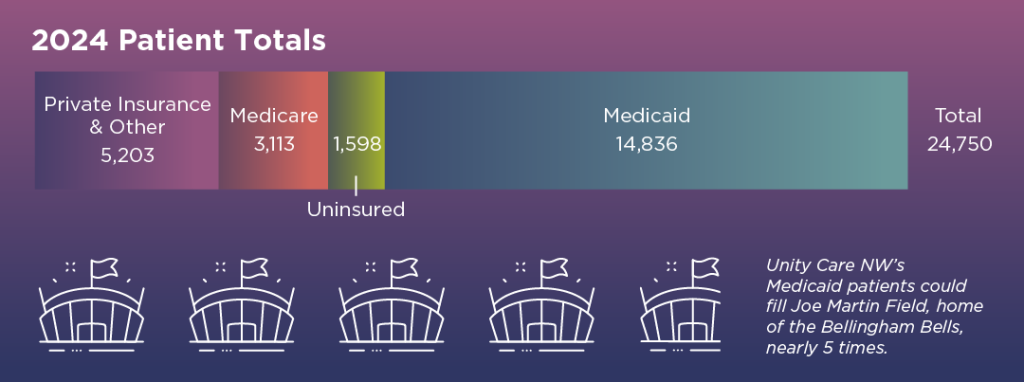Image resolution: width=1024 pixels, height=382 pixels.
Task: Click the Medicaid 14,836 value
Action: 647,144
